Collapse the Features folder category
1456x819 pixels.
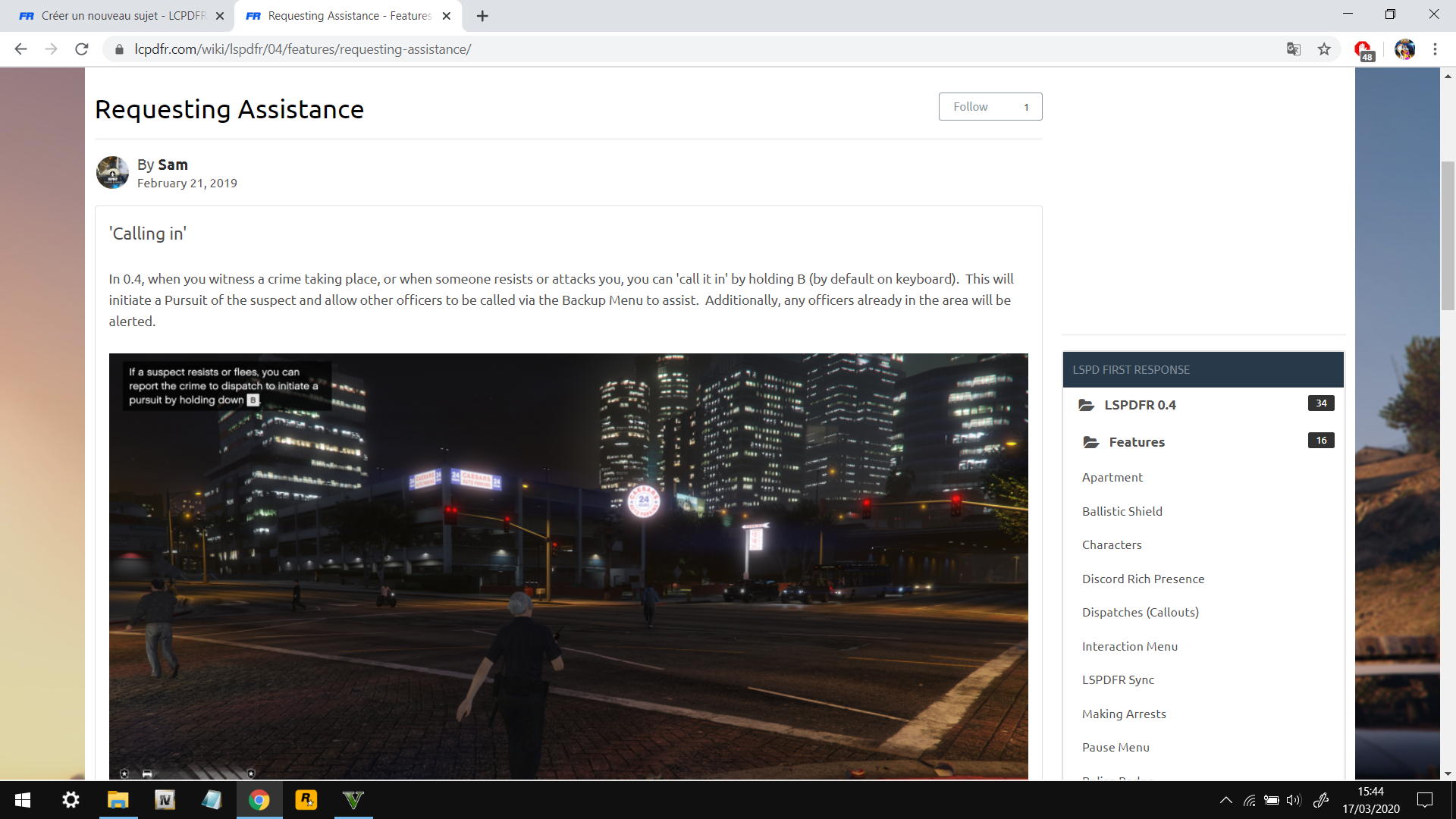tap(1136, 442)
